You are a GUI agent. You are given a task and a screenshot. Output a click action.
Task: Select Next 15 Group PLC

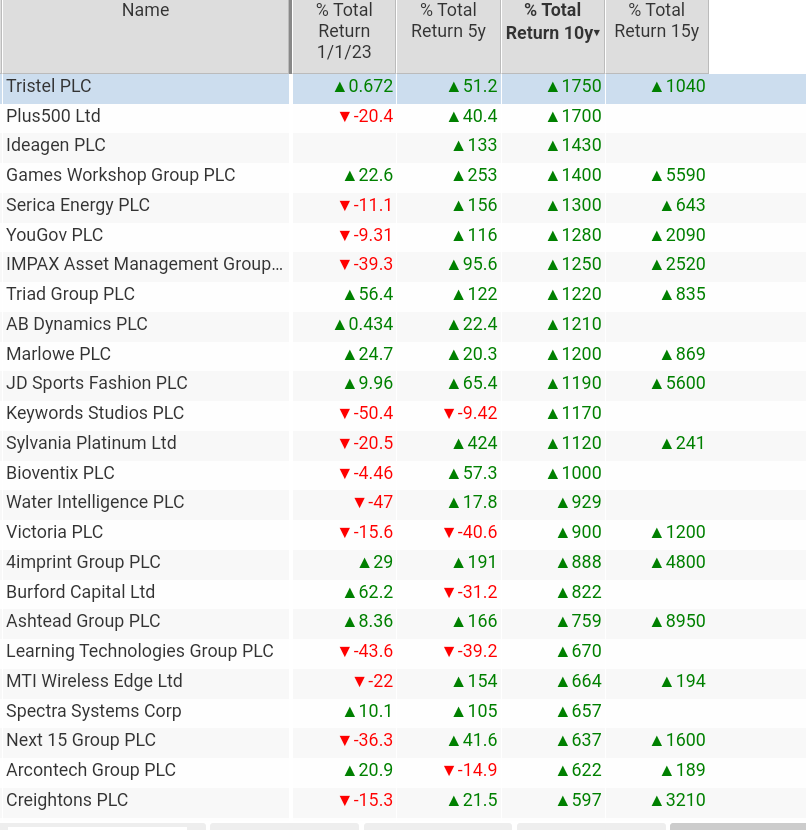81,740
